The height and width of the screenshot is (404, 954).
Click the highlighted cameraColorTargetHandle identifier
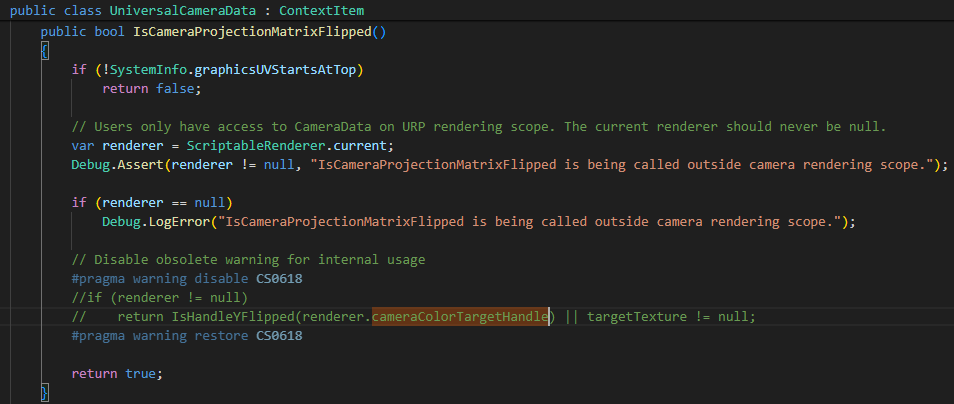point(460,316)
